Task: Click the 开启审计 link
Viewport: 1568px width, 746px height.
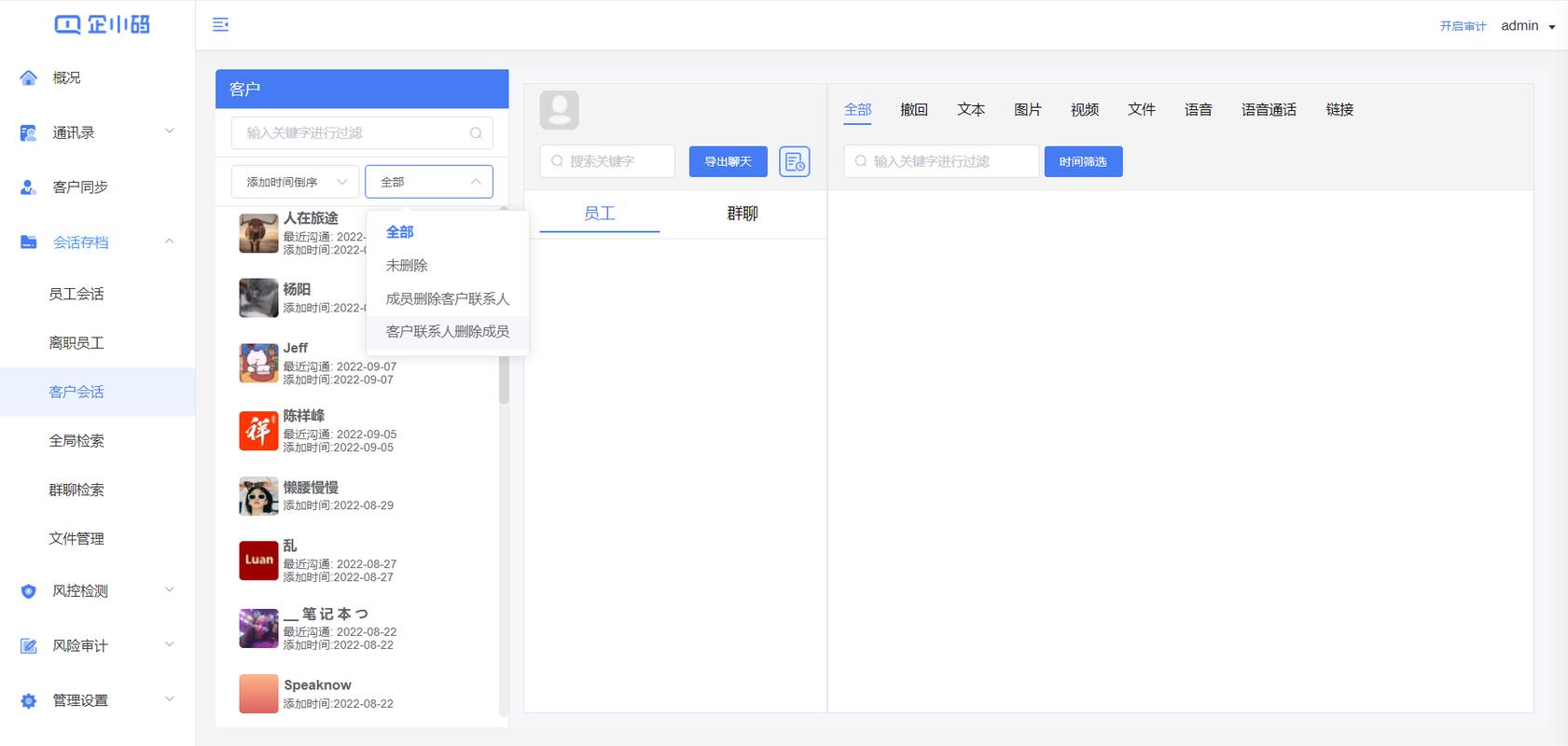Action: tap(1463, 26)
